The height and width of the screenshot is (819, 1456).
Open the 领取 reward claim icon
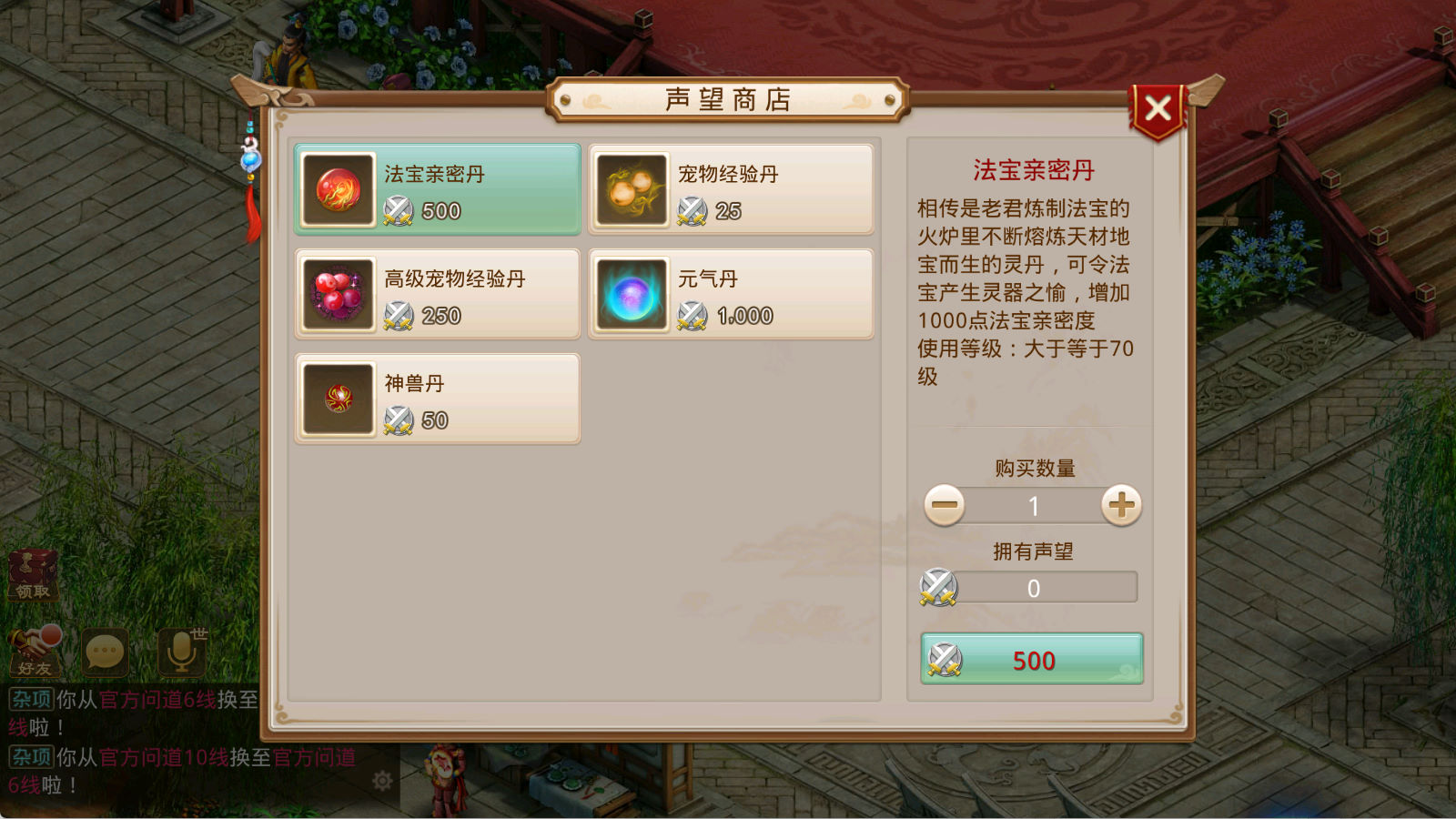(x=34, y=575)
